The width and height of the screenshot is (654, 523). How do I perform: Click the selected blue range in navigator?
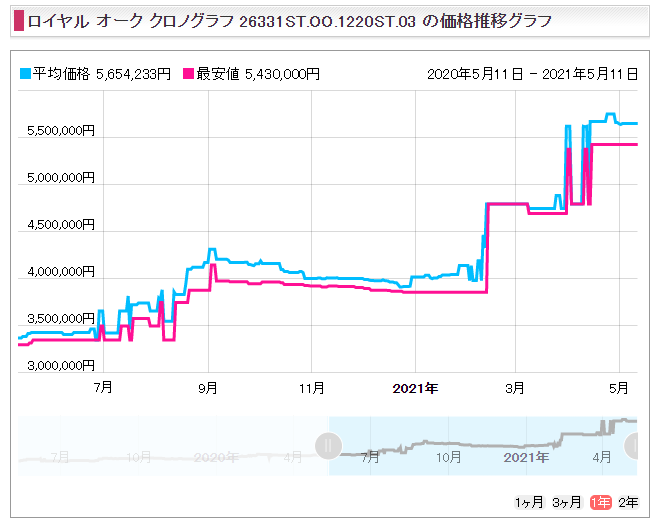click(x=483, y=446)
